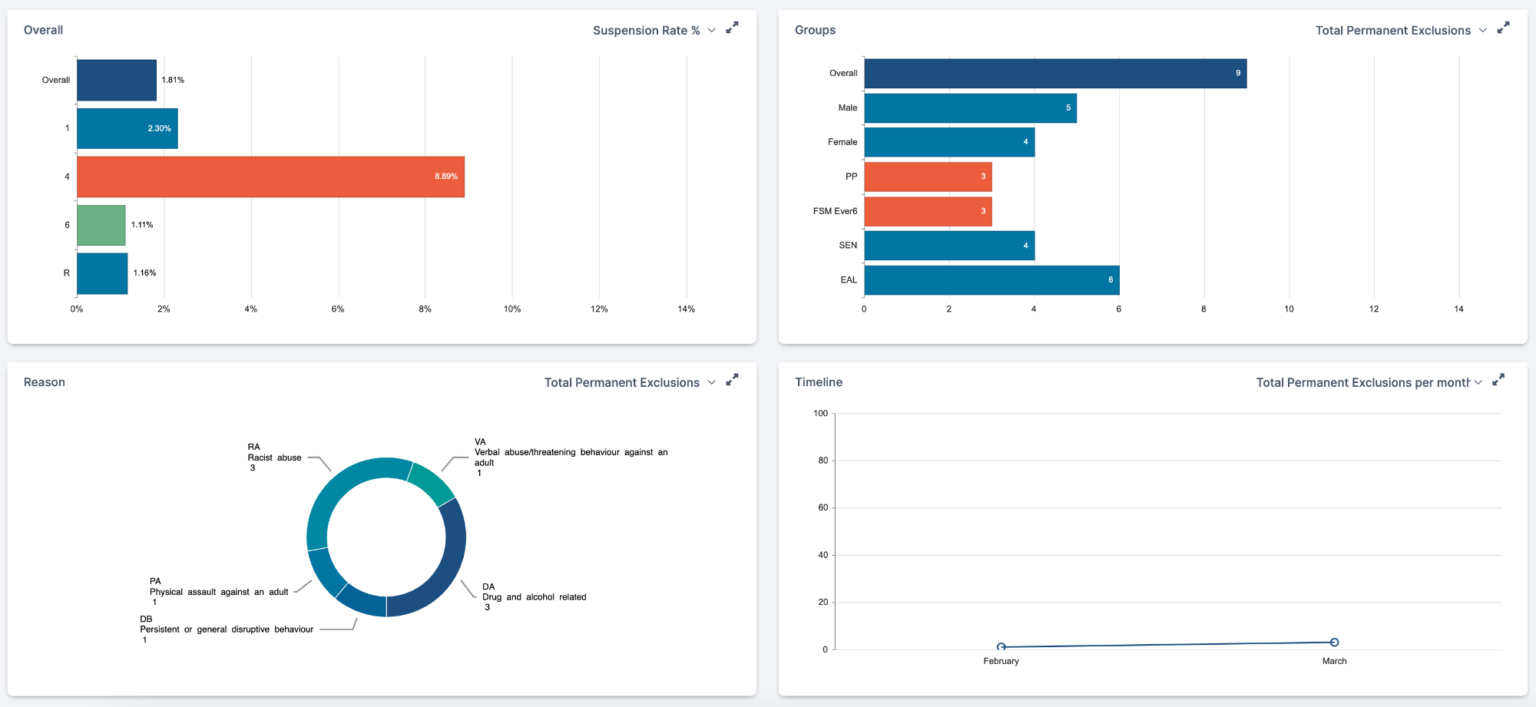
Task: Select the February data point on the Timeline
Action: click(x=1001, y=646)
